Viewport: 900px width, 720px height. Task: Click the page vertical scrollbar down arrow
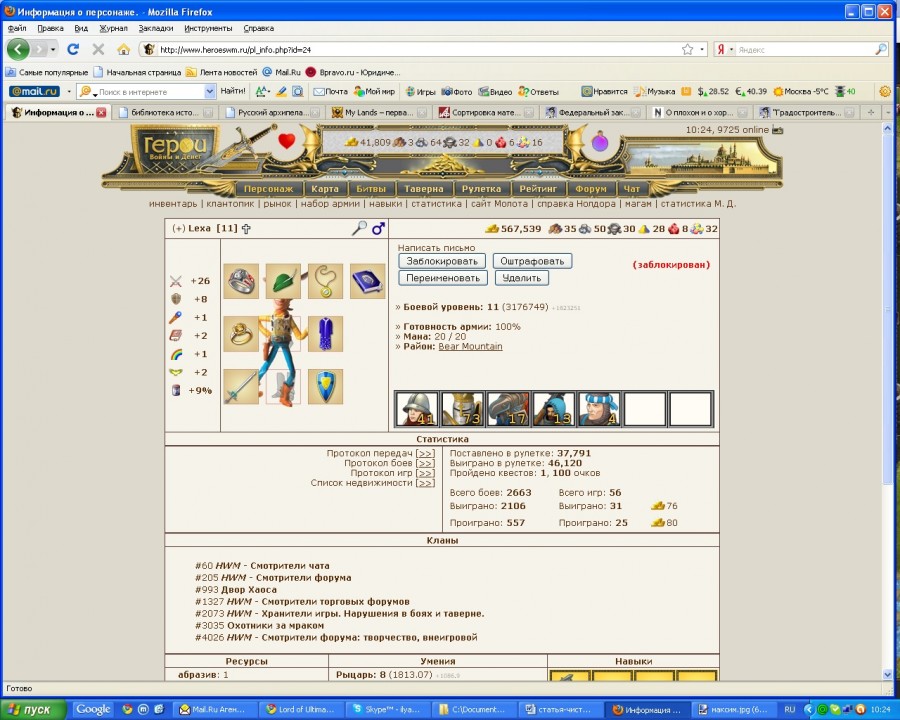tap(887, 674)
